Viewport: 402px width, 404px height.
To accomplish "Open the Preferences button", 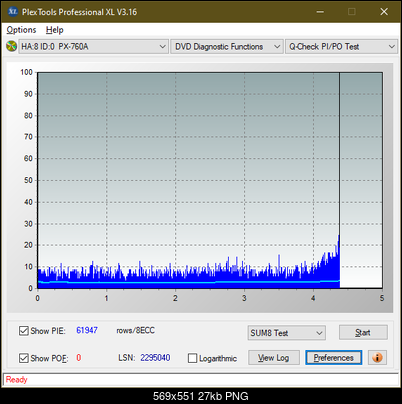I will coord(334,358).
